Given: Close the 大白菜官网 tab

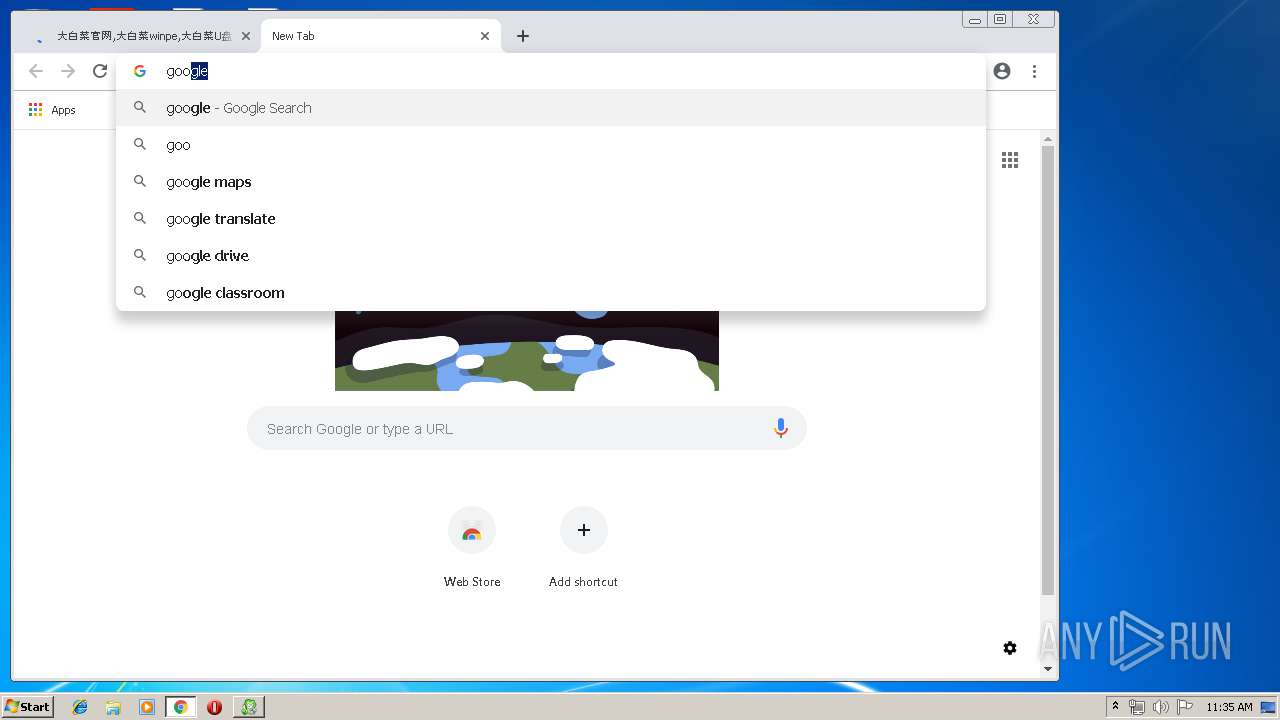Looking at the screenshot, I should pyautogui.click(x=246, y=36).
